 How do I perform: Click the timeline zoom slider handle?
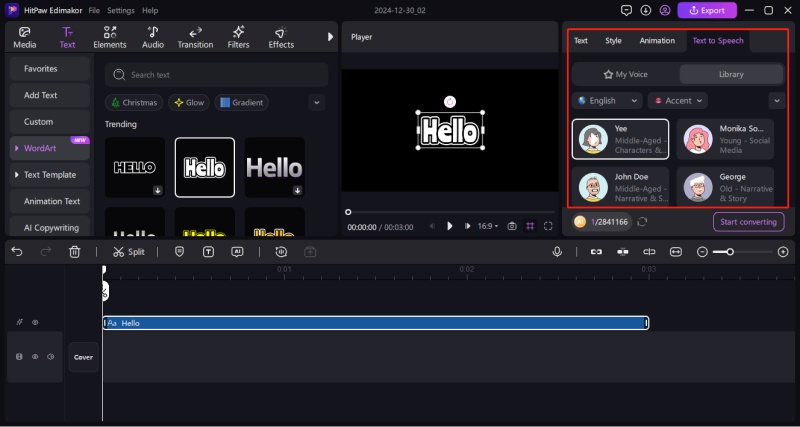[x=730, y=252]
